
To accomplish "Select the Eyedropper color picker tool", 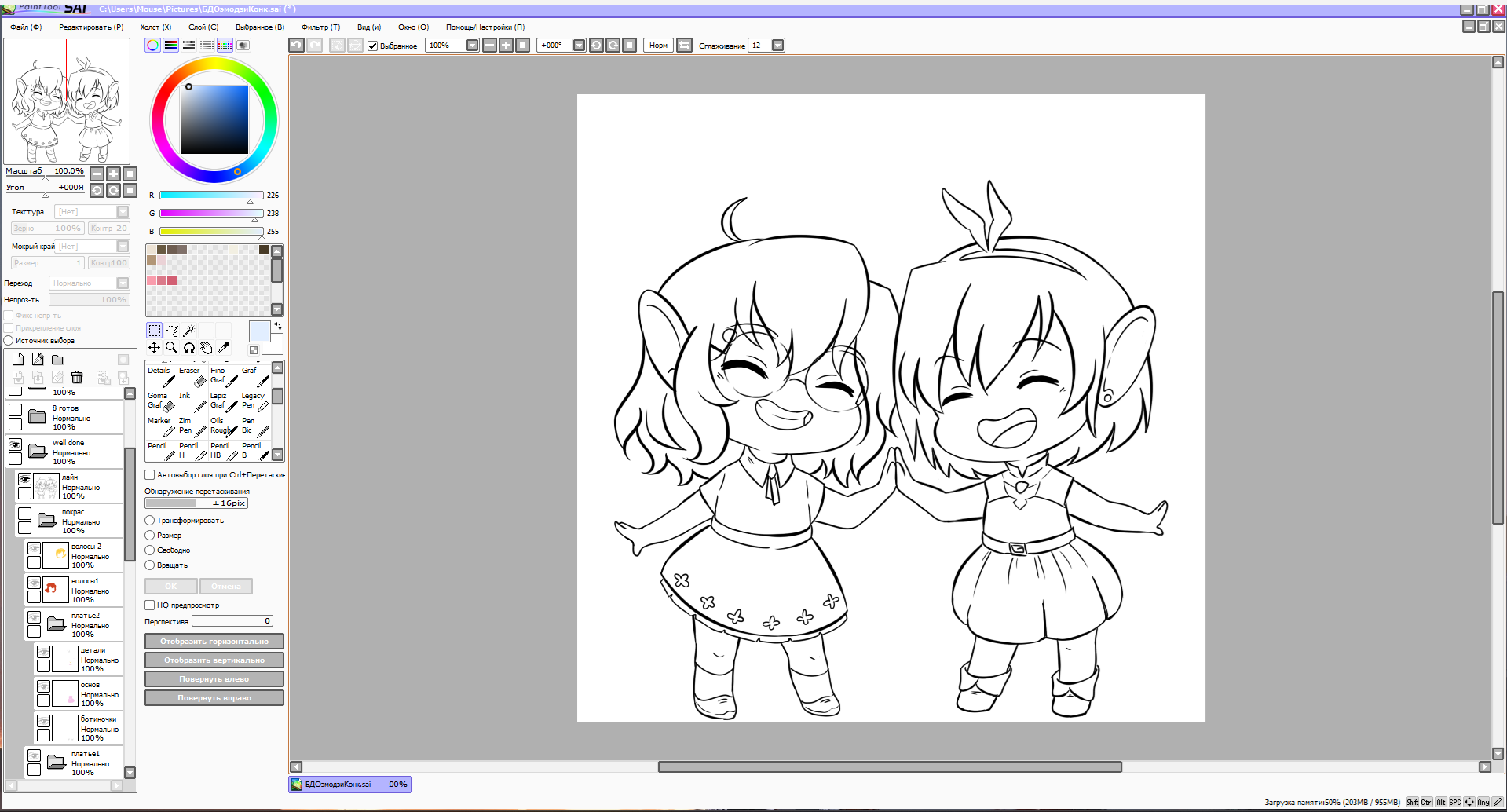I will [x=223, y=347].
